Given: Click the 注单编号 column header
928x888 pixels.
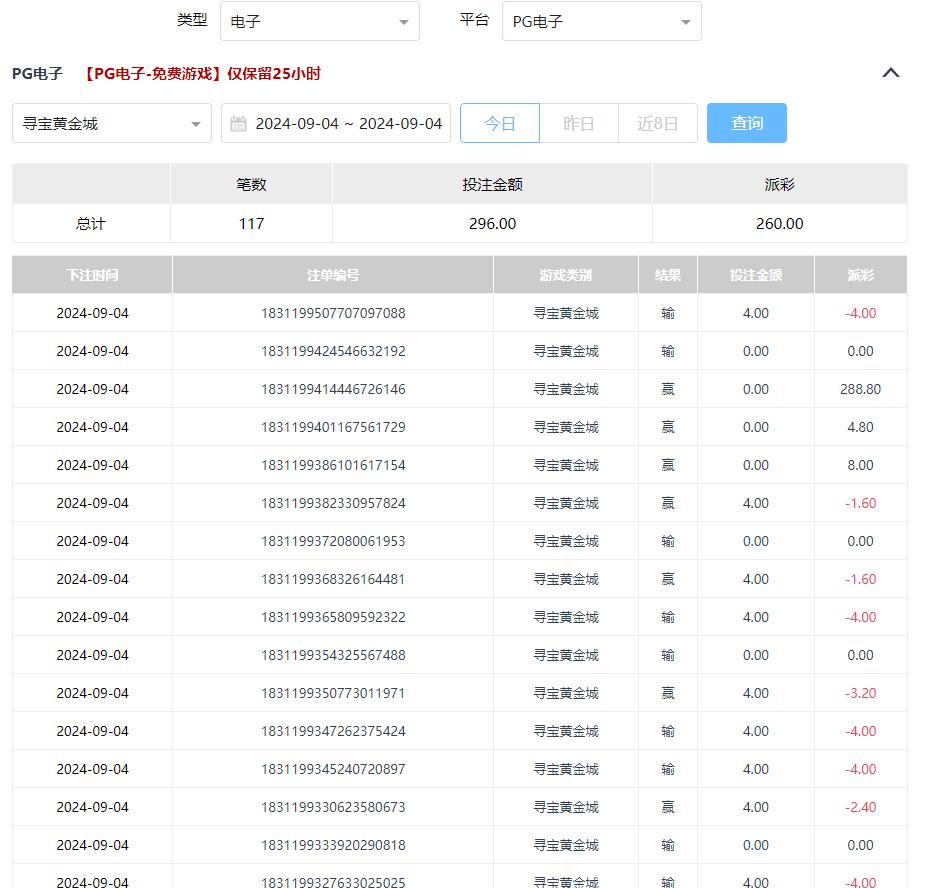Looking at the screenshot, I should pos(333,275).
